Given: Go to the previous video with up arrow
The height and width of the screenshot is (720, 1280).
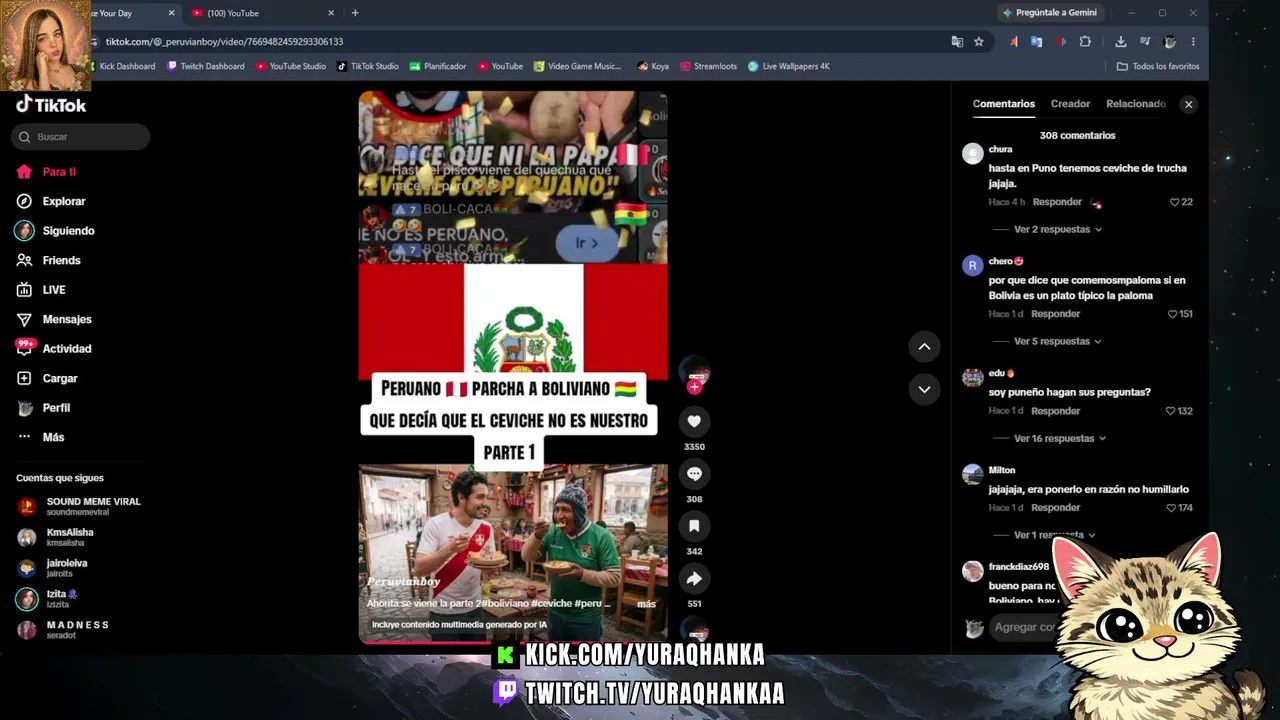Looking at the screenshot, I should tap(924, 347).
